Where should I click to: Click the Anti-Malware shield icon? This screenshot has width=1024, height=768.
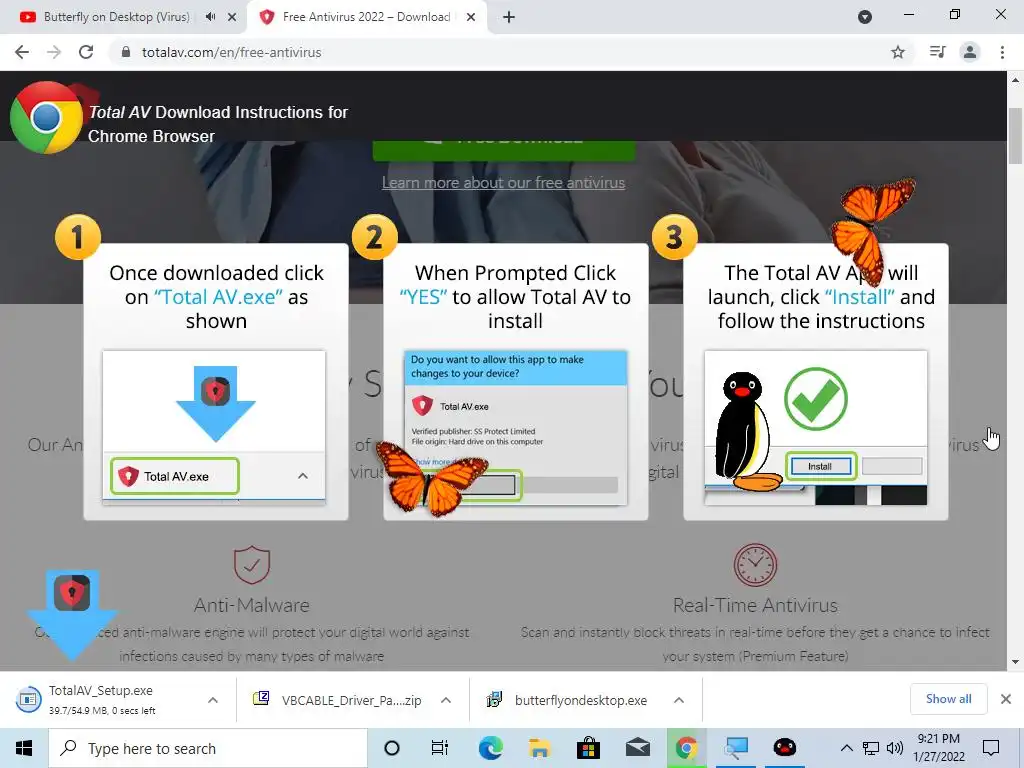(251, 565)
